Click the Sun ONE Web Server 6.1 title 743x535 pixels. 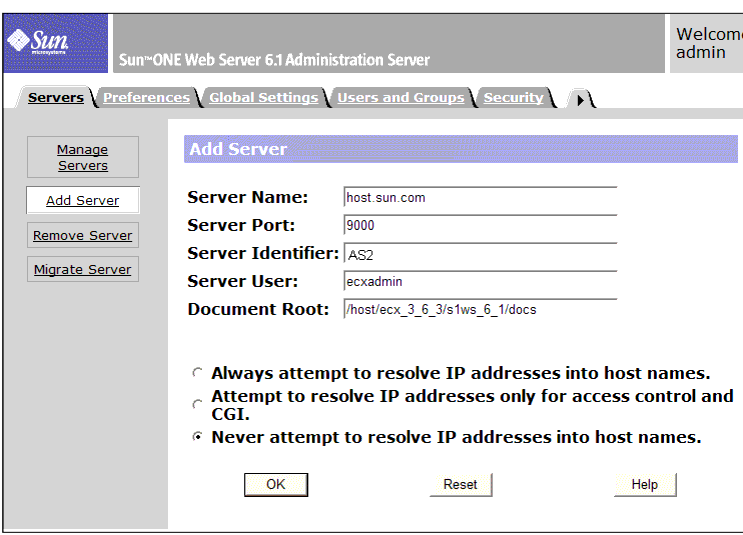pos(274,60)
